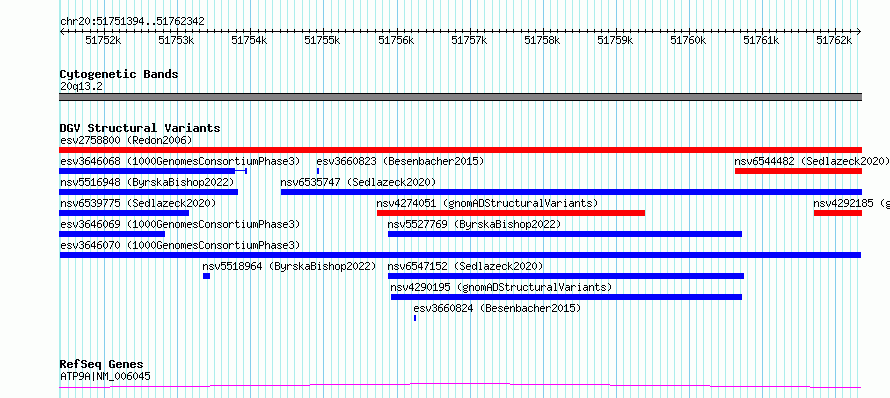Click blue bar under esv3646069
890x398 pixels.
[112, 233]
